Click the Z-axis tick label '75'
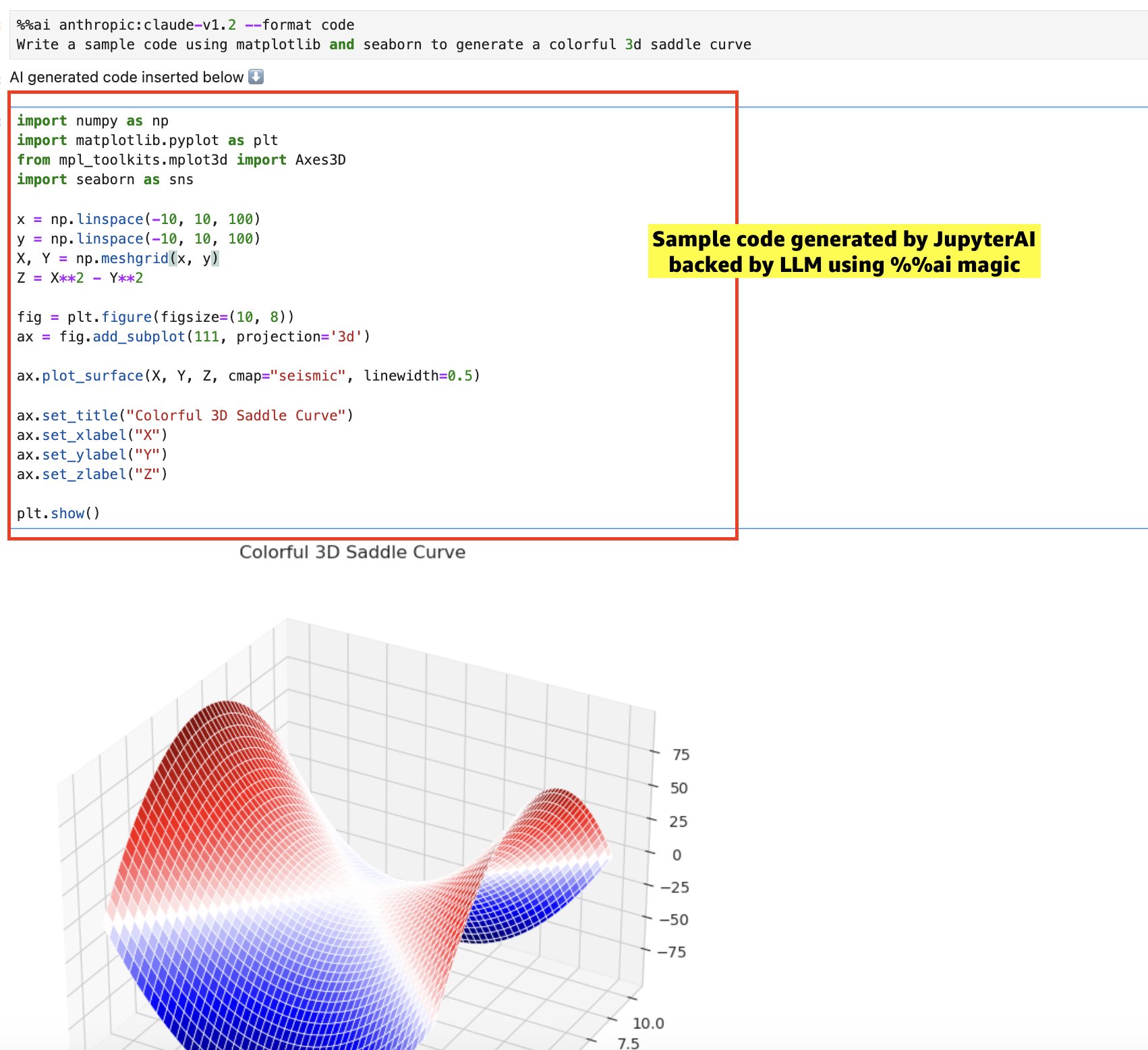 [x=681, y=755]
